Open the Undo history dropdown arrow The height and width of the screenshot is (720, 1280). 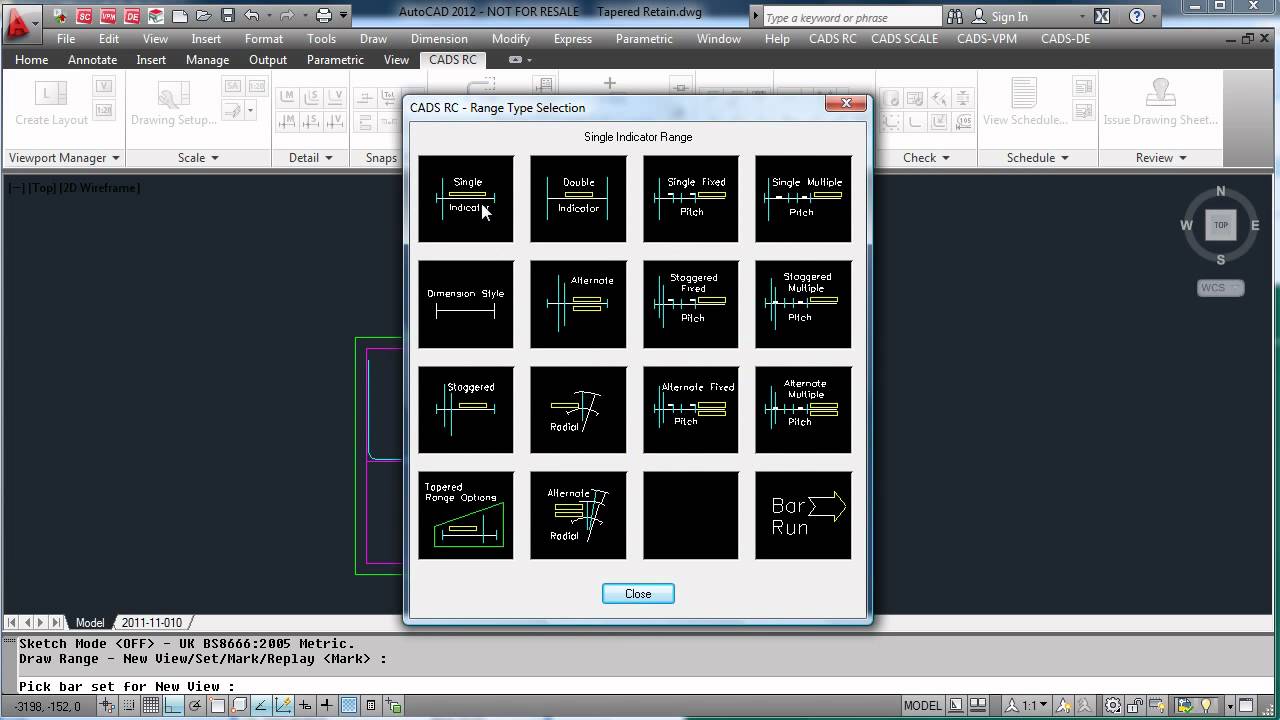click(269, 16)
